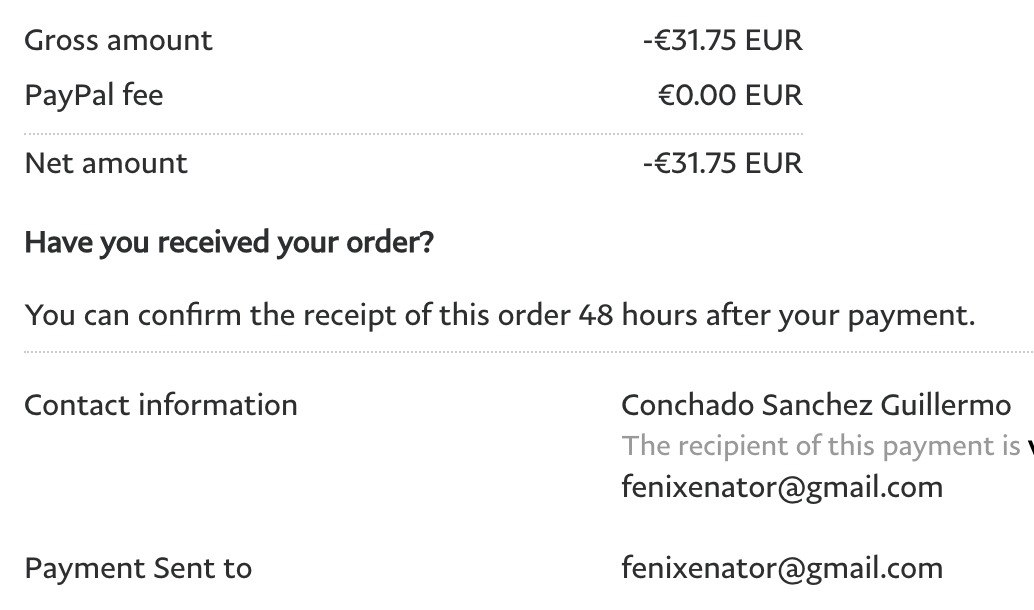The image size is (1034, 610).
Task: Select the name Conchado Sanchez Guillermo
Action: tap(815, 405)
